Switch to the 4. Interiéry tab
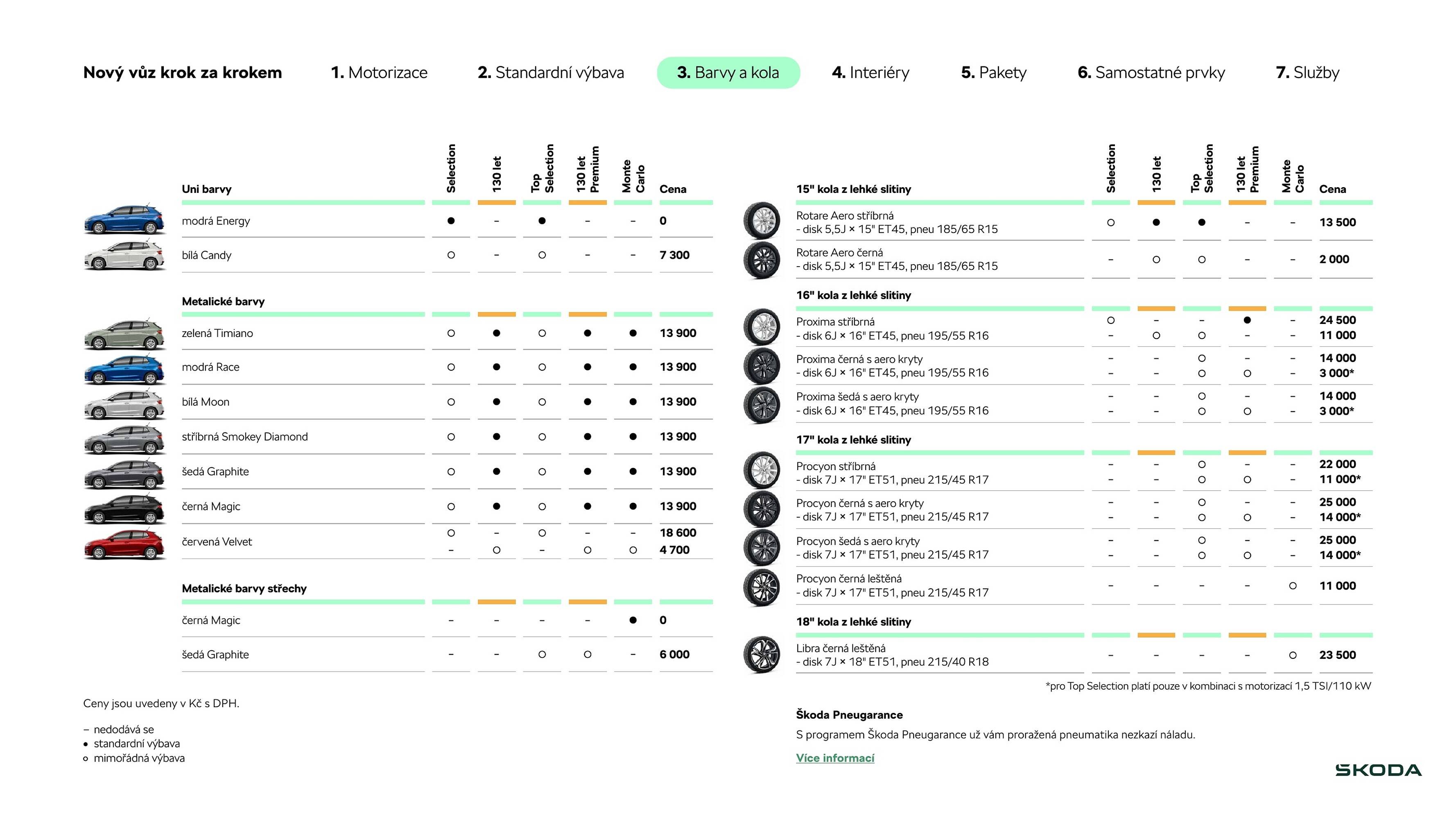 click(x=870, y=72)
